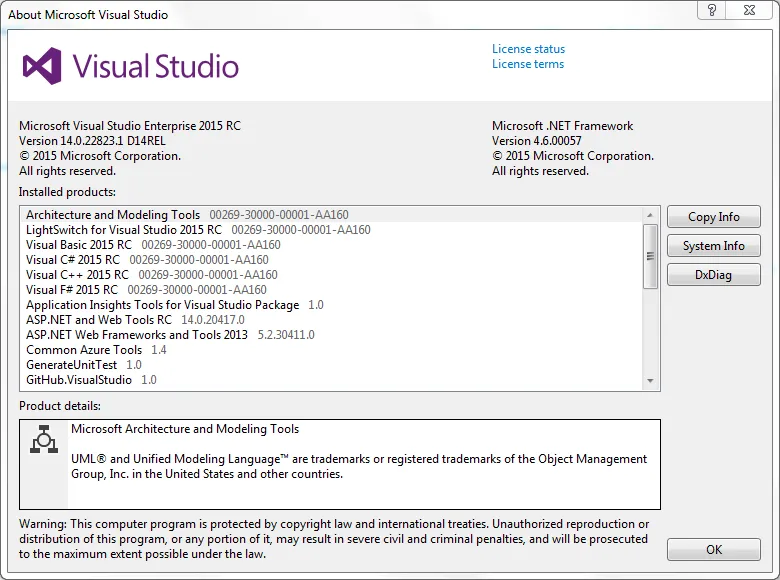This screenshot has height=580, width=780.
Task: Click the Copy Info button
Action: [713, 217]
